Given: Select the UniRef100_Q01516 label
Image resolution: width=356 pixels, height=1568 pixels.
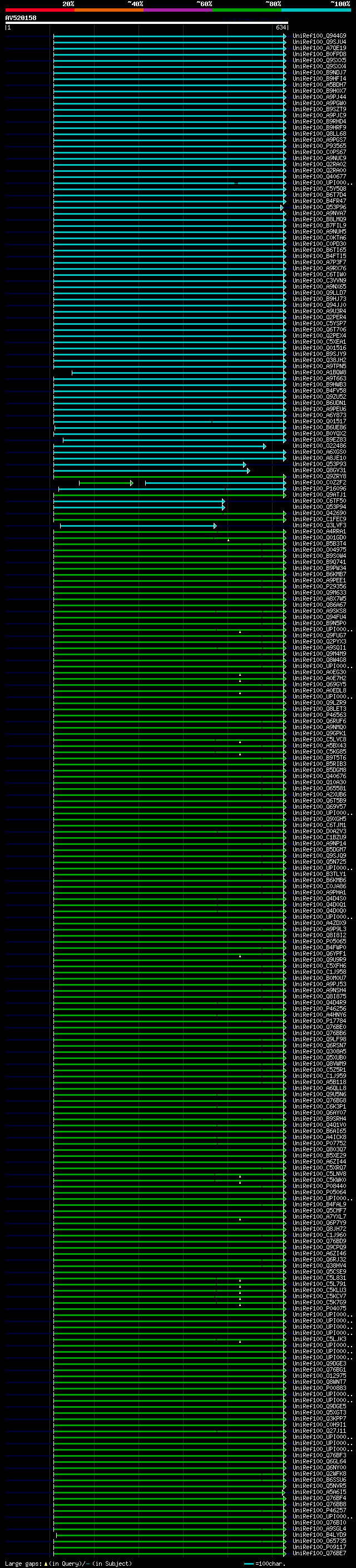Looking at the screenshot, I should click(319, 348).
